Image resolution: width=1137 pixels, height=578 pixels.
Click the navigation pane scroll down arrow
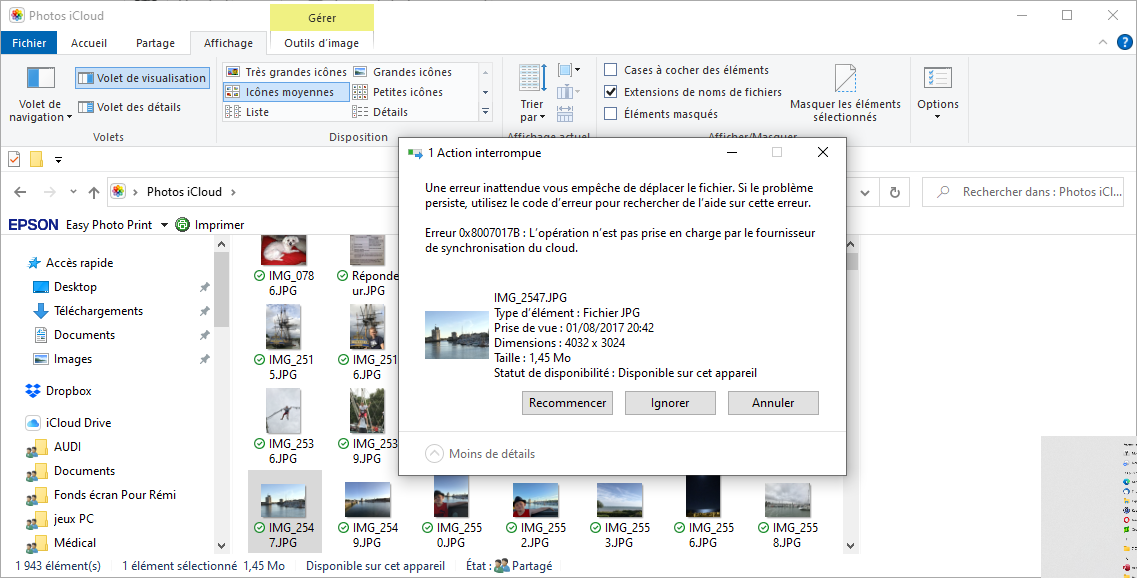pos(221,545)
